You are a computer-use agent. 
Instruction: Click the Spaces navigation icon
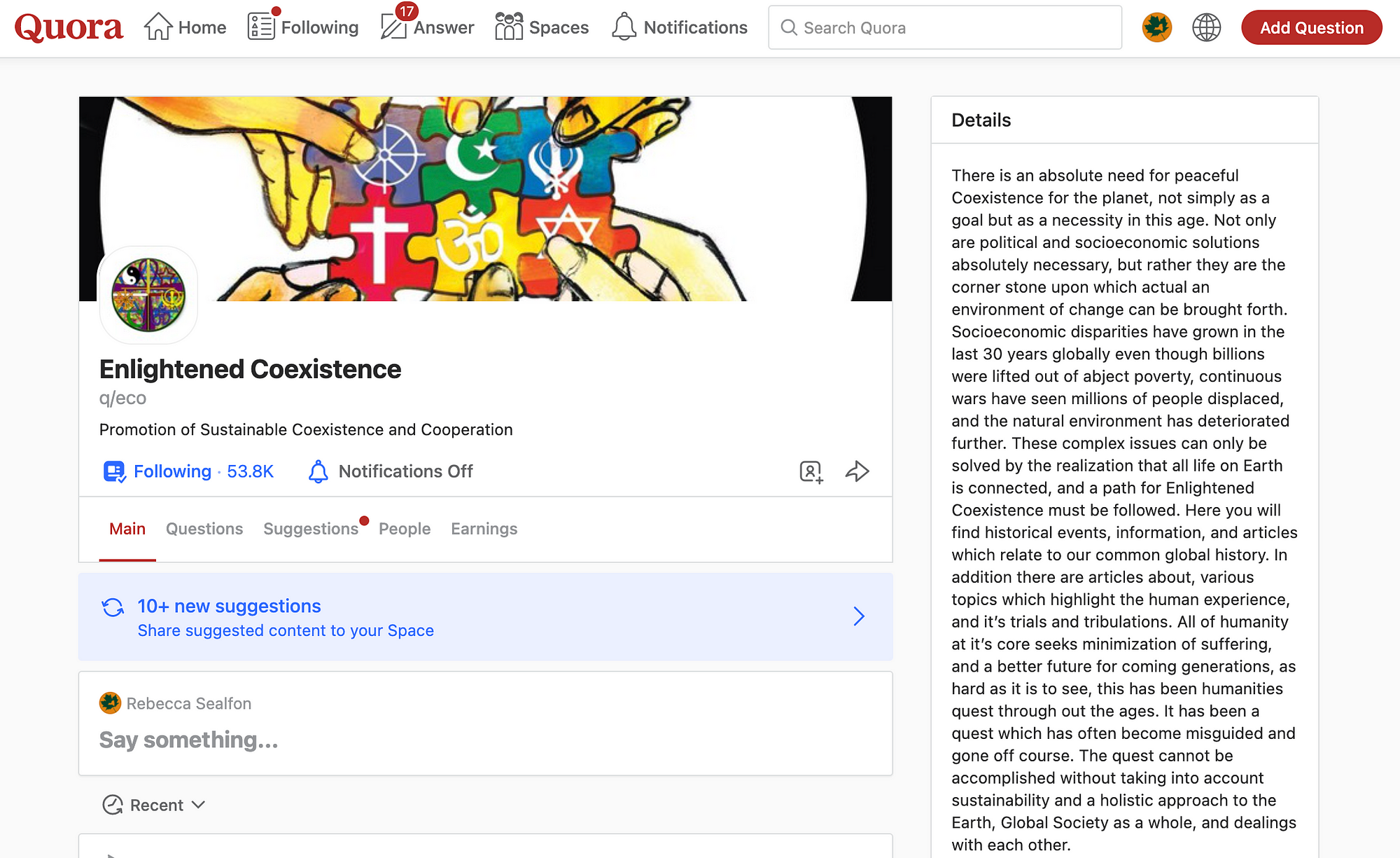pos(509,27)
